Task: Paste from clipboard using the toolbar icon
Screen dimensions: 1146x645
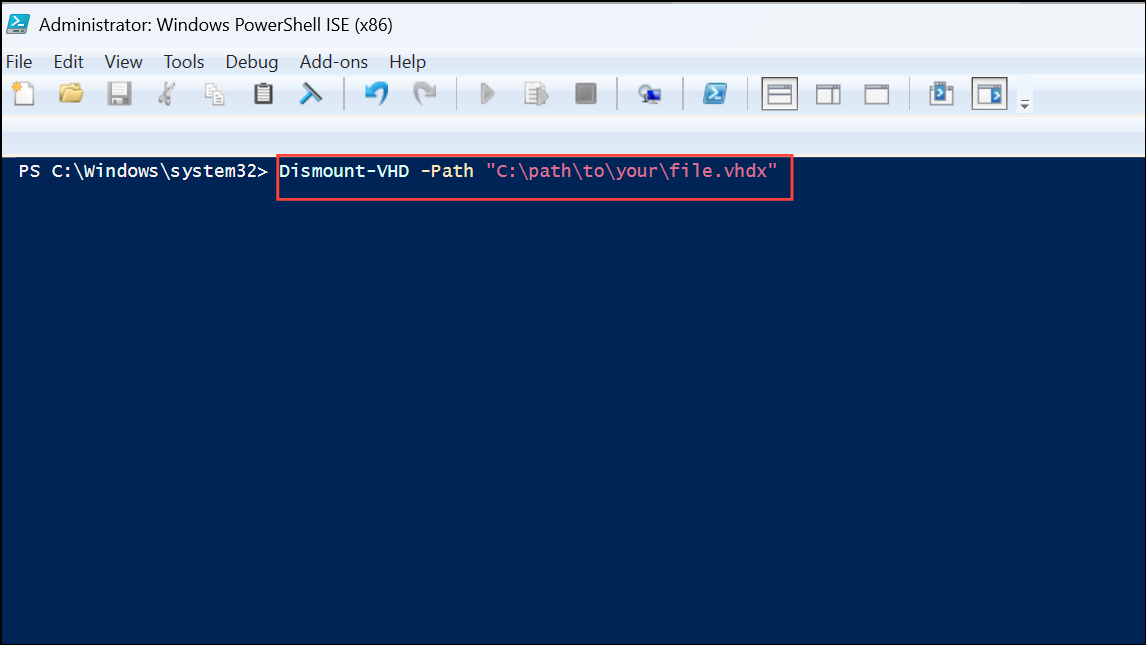Action: tap(262, 93)
